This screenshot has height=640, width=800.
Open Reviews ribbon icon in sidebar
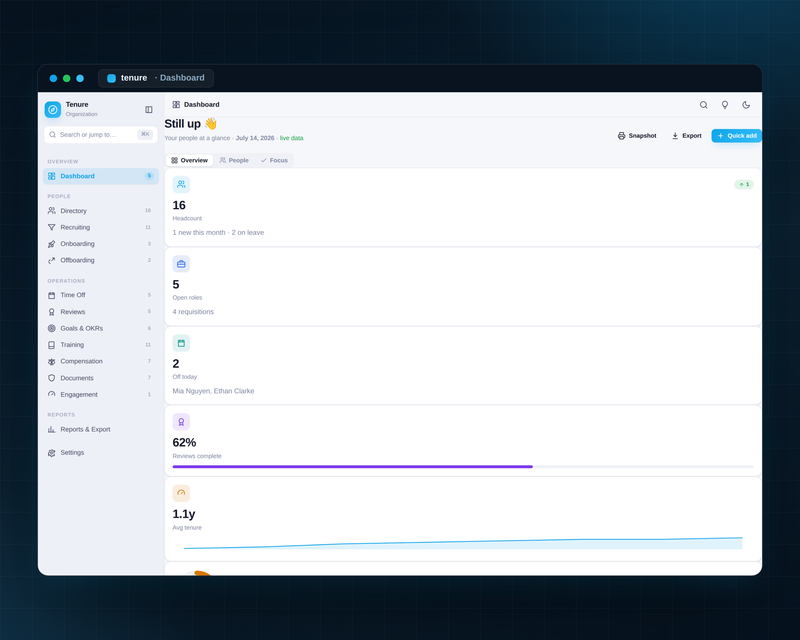(52, 312)
